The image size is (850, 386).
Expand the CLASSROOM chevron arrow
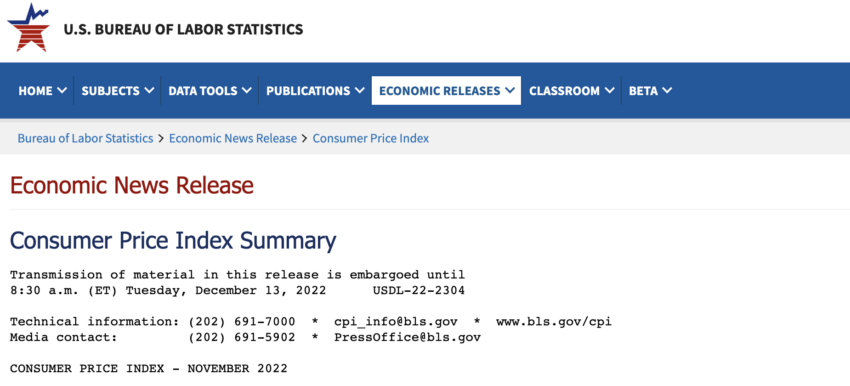pos(609,91)
